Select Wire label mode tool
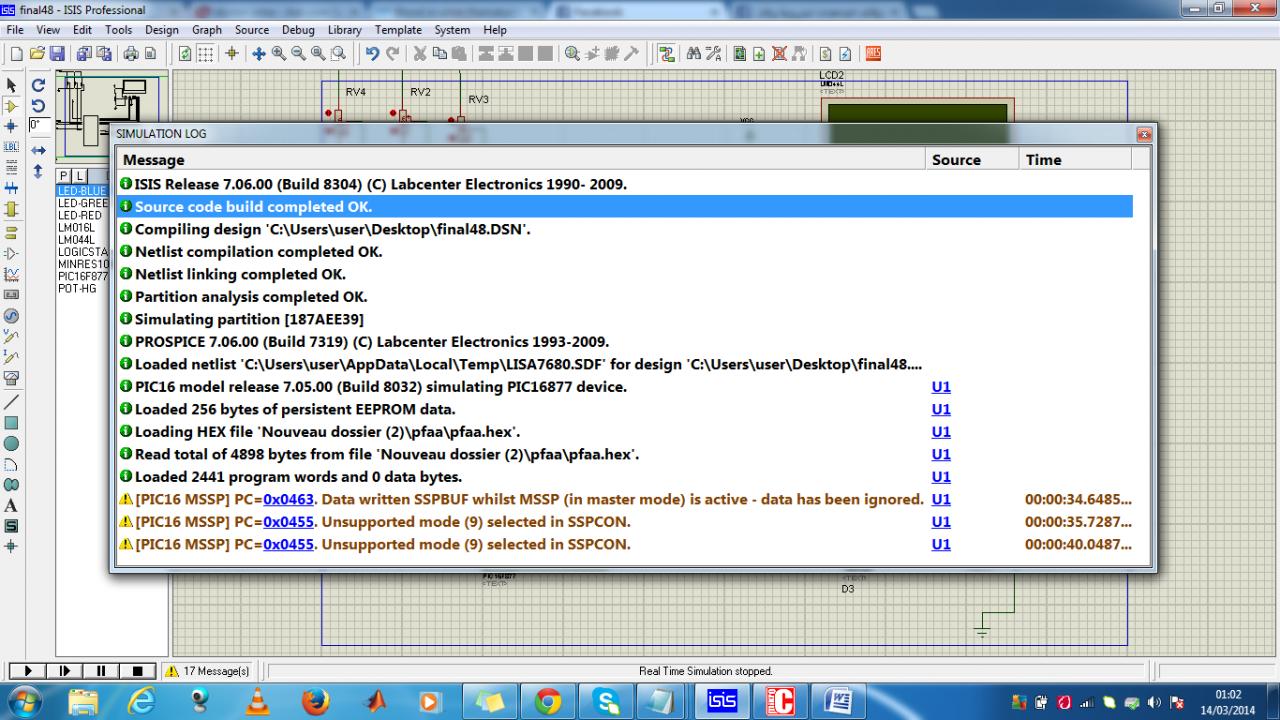 pos(12,146)
